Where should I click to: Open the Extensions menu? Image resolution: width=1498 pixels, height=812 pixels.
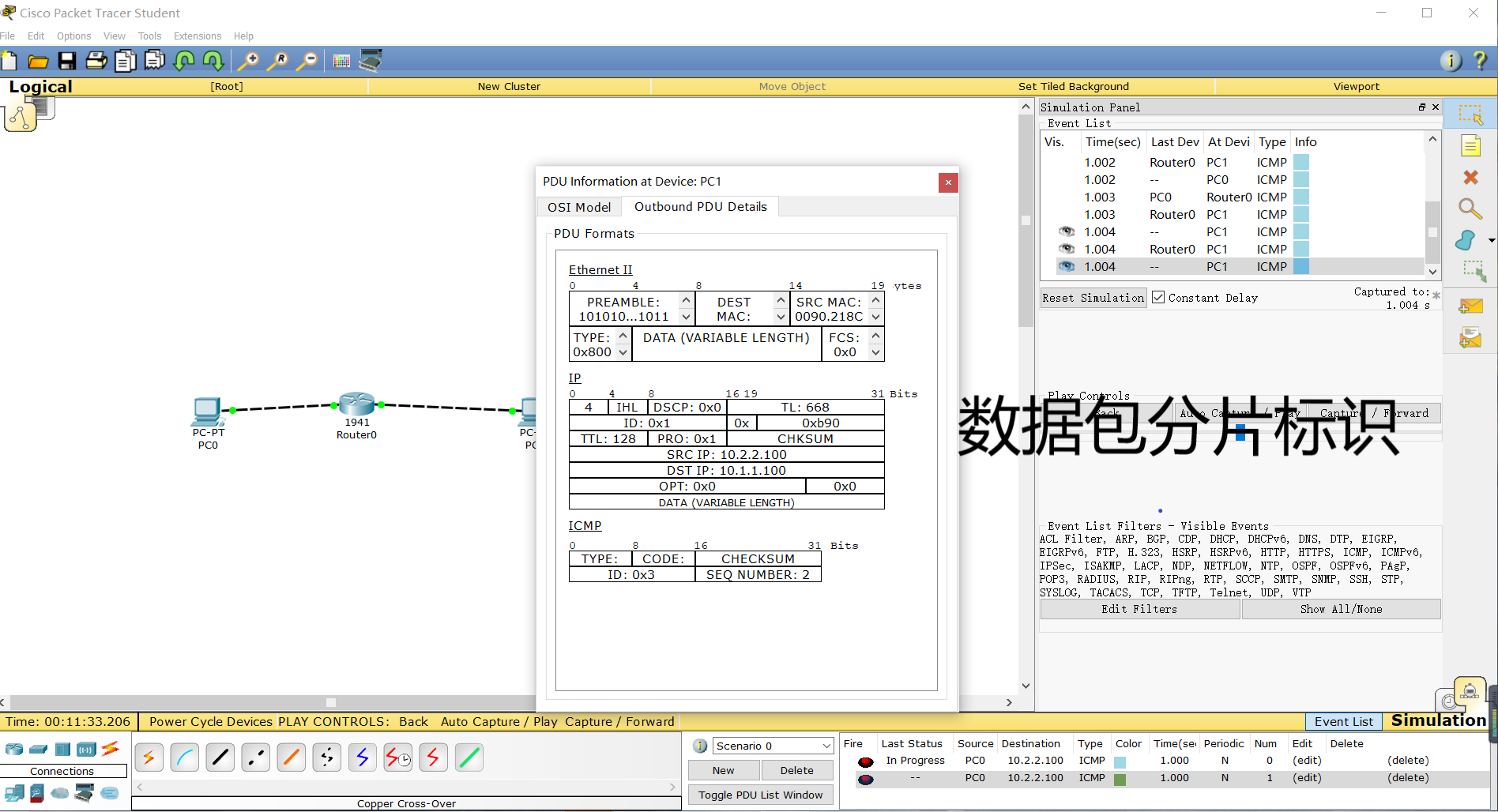198,36
